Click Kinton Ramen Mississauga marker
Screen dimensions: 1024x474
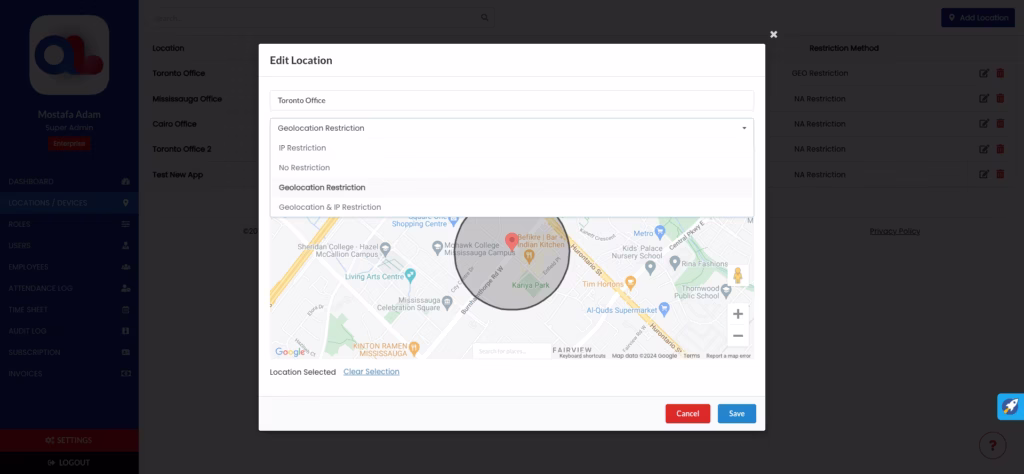(414, 347)
